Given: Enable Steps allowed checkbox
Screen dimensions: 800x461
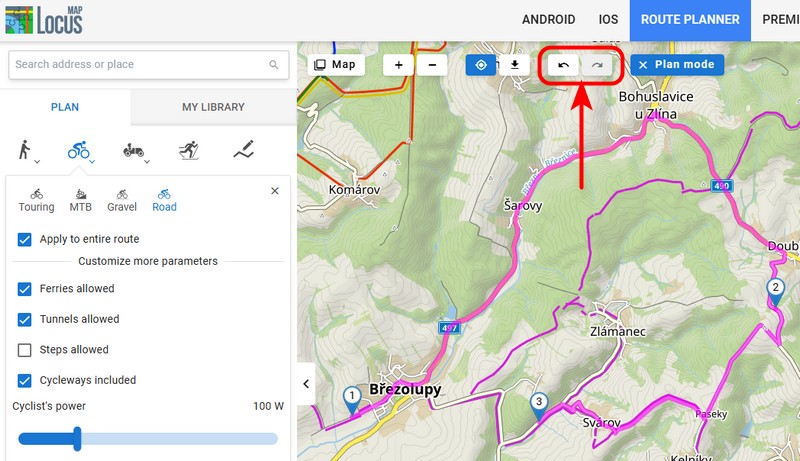Looking at the screenshot, I should pyautogui.click(x=25, y=350).
